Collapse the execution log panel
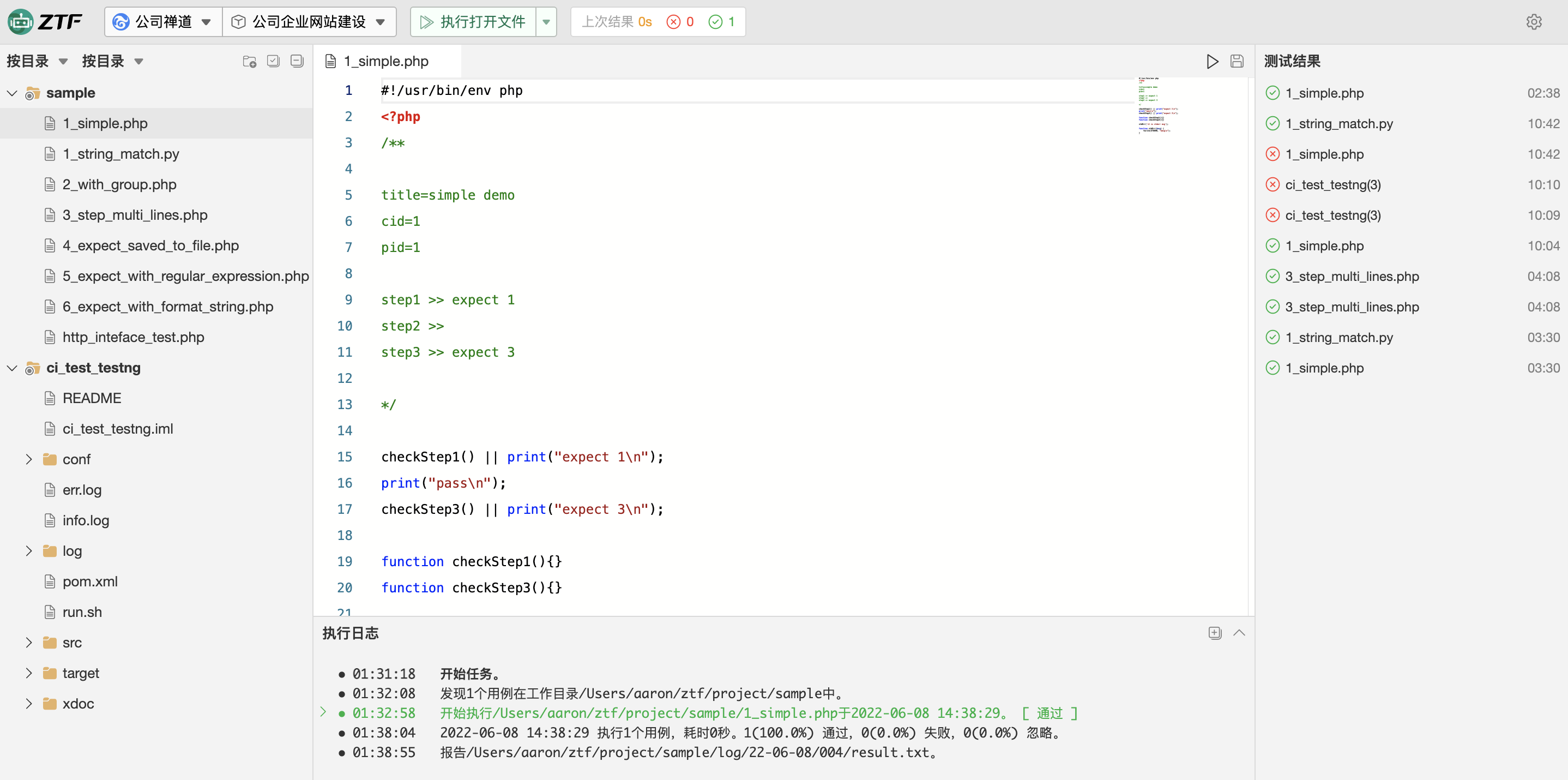This screenshot has width=1568, height=780. [1239, 633]
